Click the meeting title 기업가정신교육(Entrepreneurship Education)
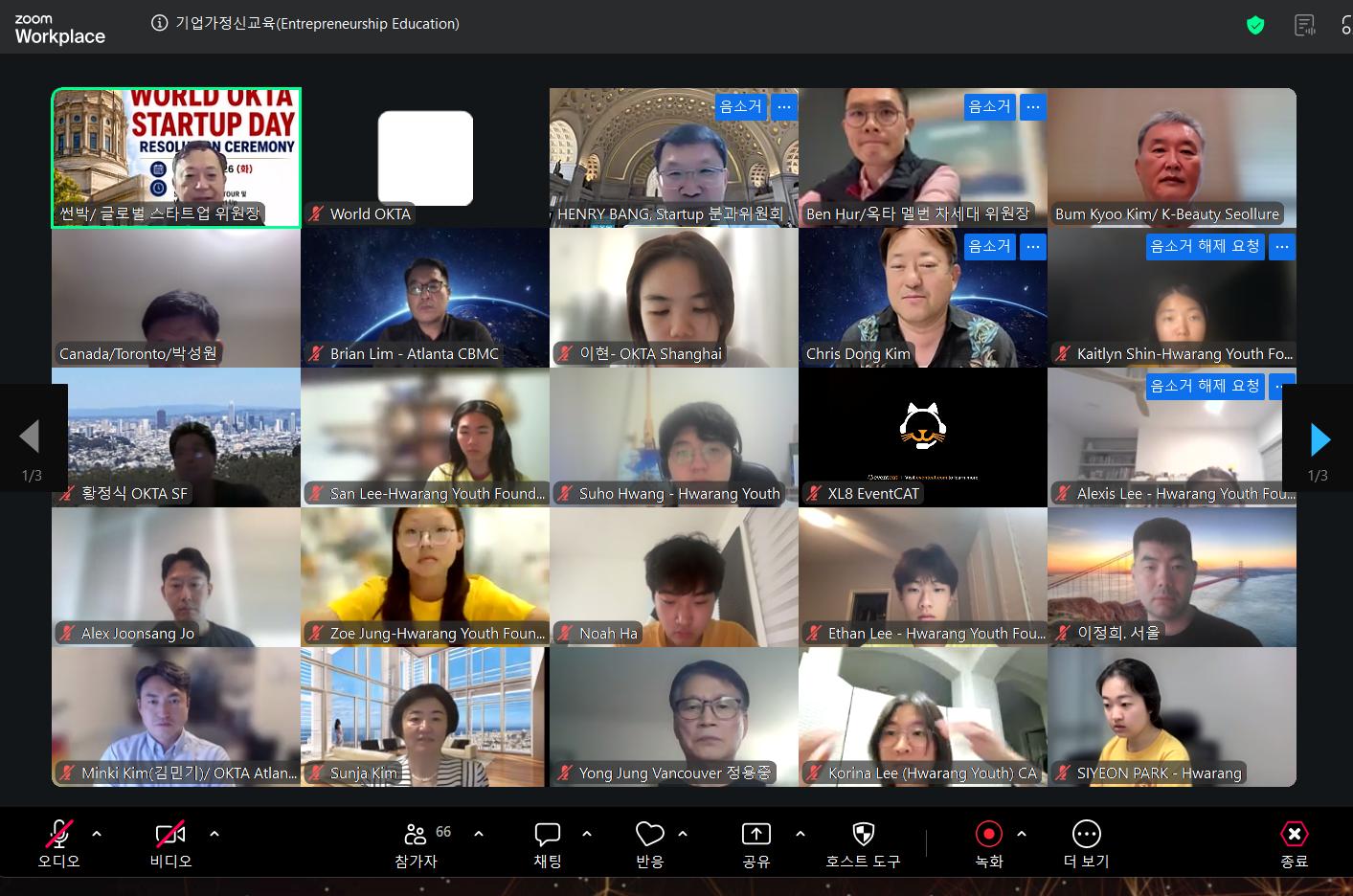Screen dimensions: 1353x896 [x=317, y=24]
